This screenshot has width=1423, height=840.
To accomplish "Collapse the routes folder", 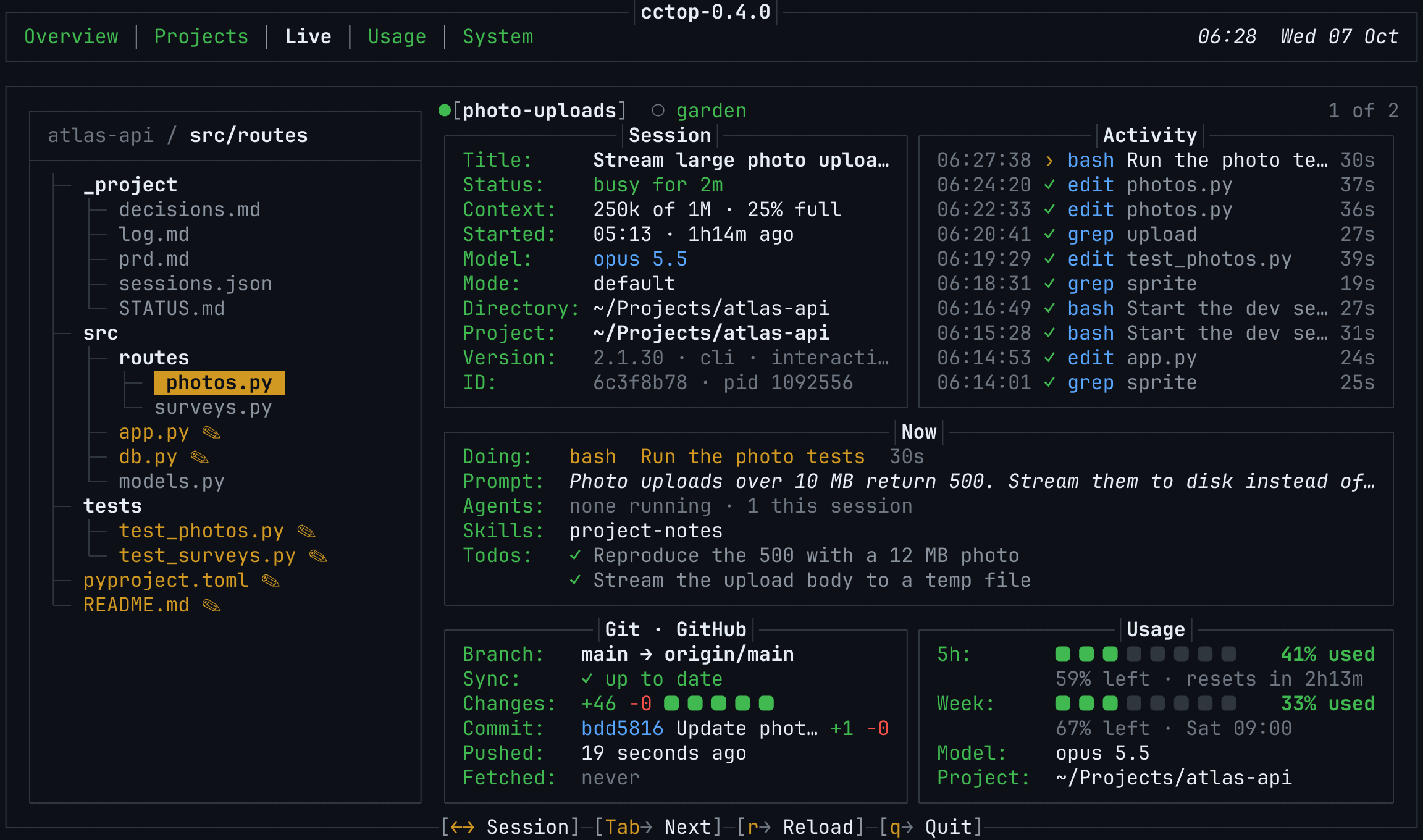I will coord(154,358).
